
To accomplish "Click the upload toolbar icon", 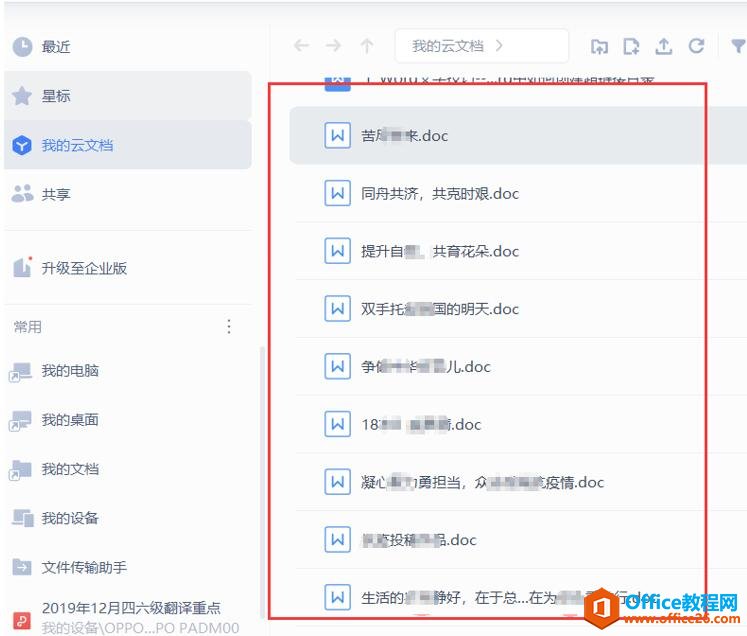I will pos(664,46).
